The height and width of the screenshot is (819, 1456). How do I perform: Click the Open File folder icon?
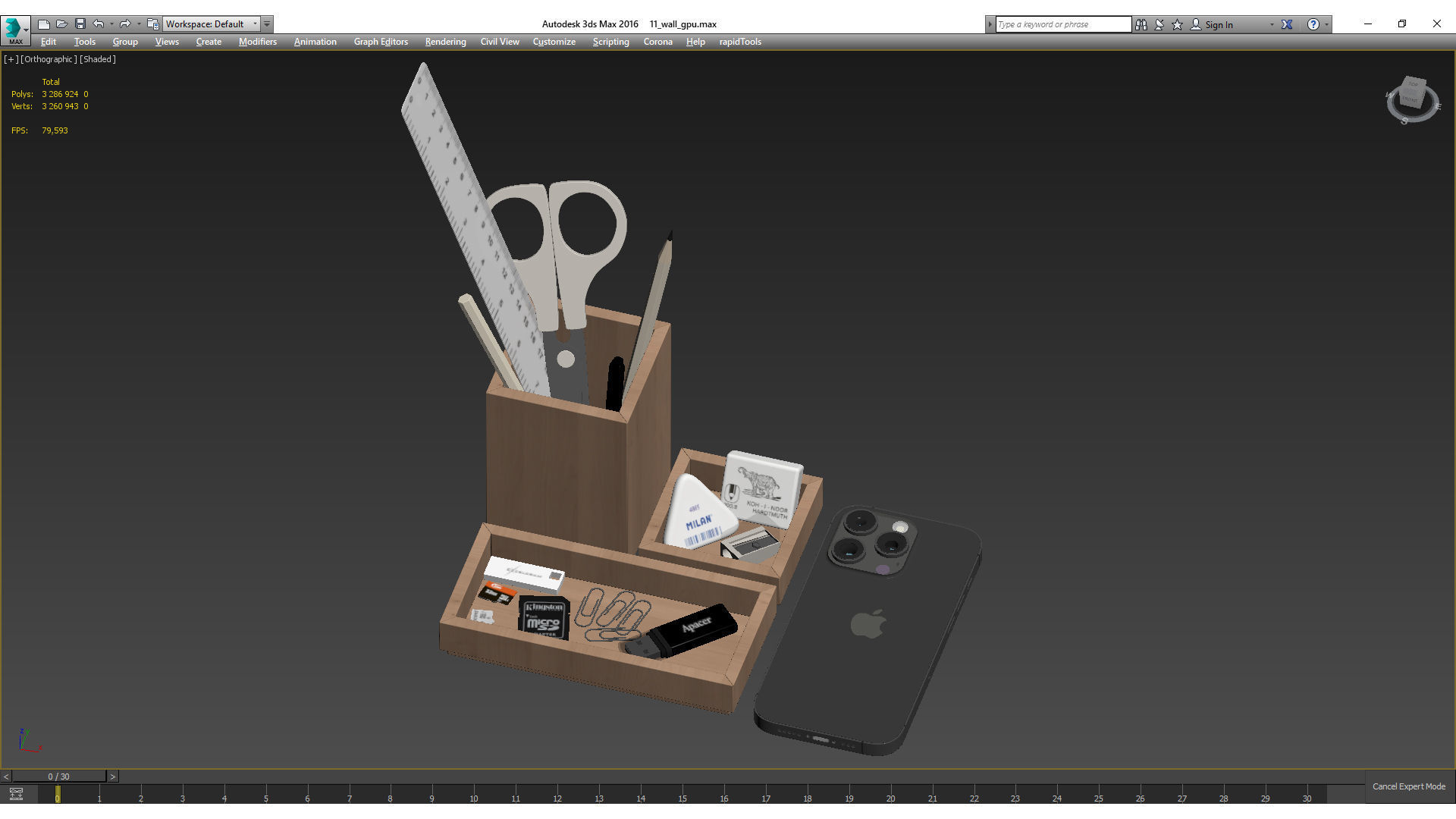tap(62, 24)
